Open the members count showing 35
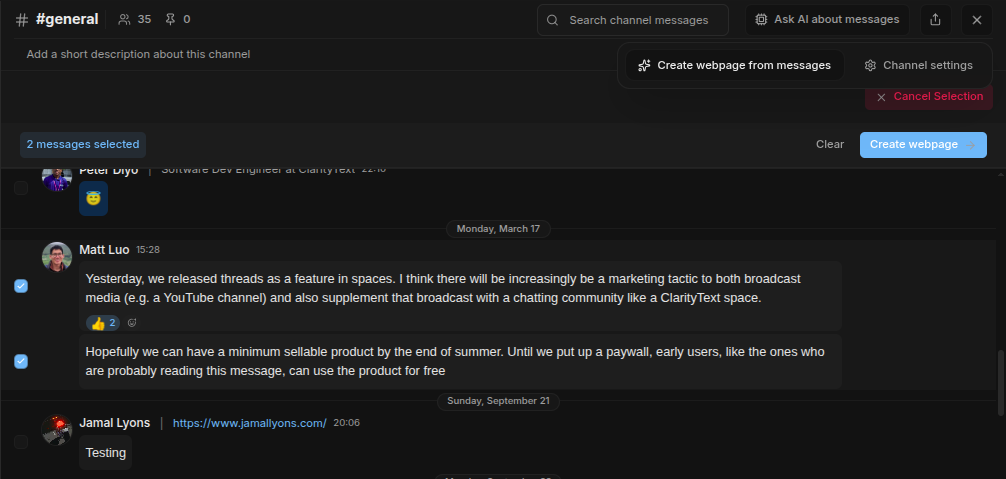1006x479 pixels. (135, 19)
